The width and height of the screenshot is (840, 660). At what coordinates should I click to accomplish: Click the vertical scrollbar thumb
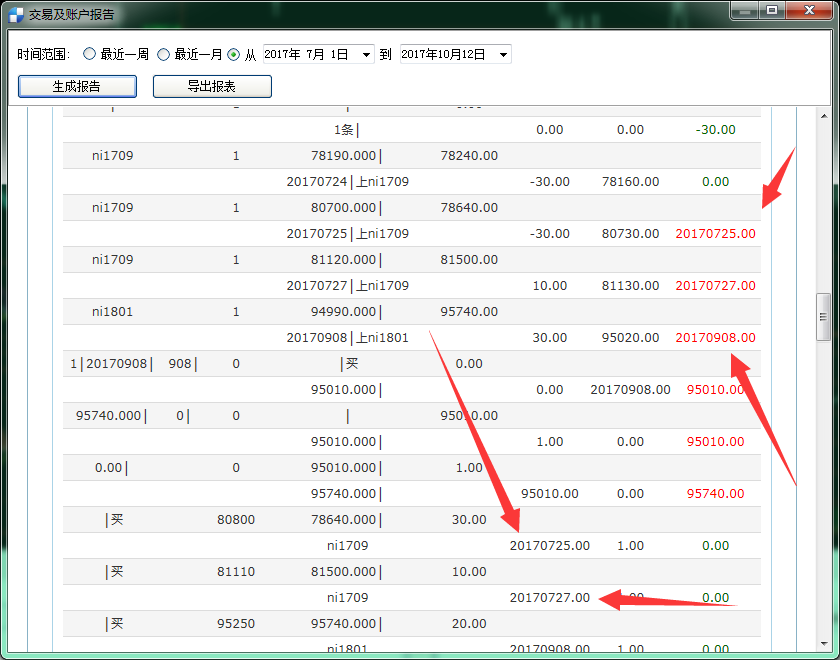[x=823, y=317]
